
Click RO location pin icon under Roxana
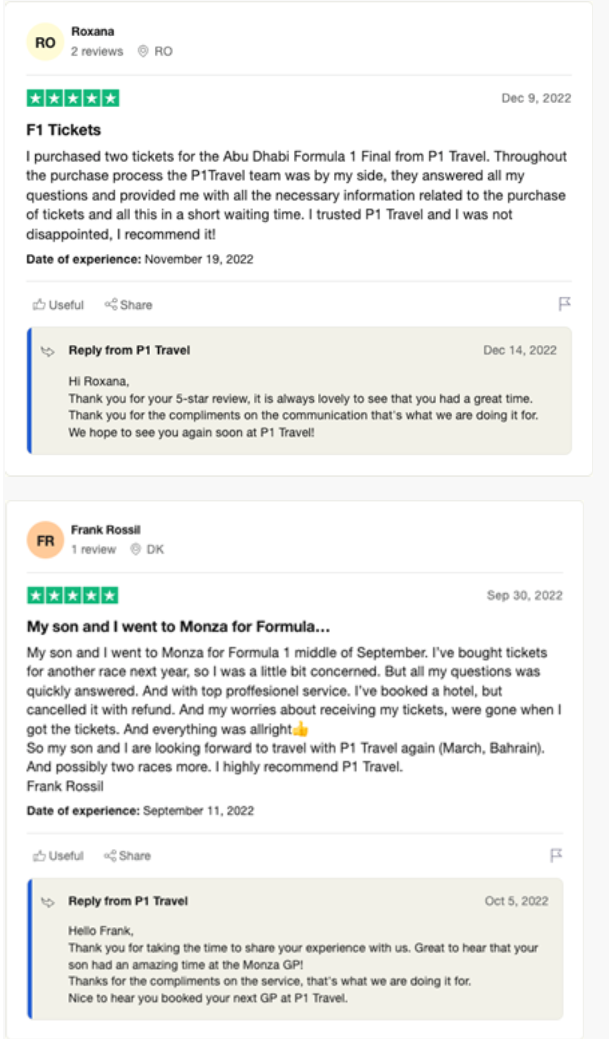pyautogui.click(x=143, y=52)
